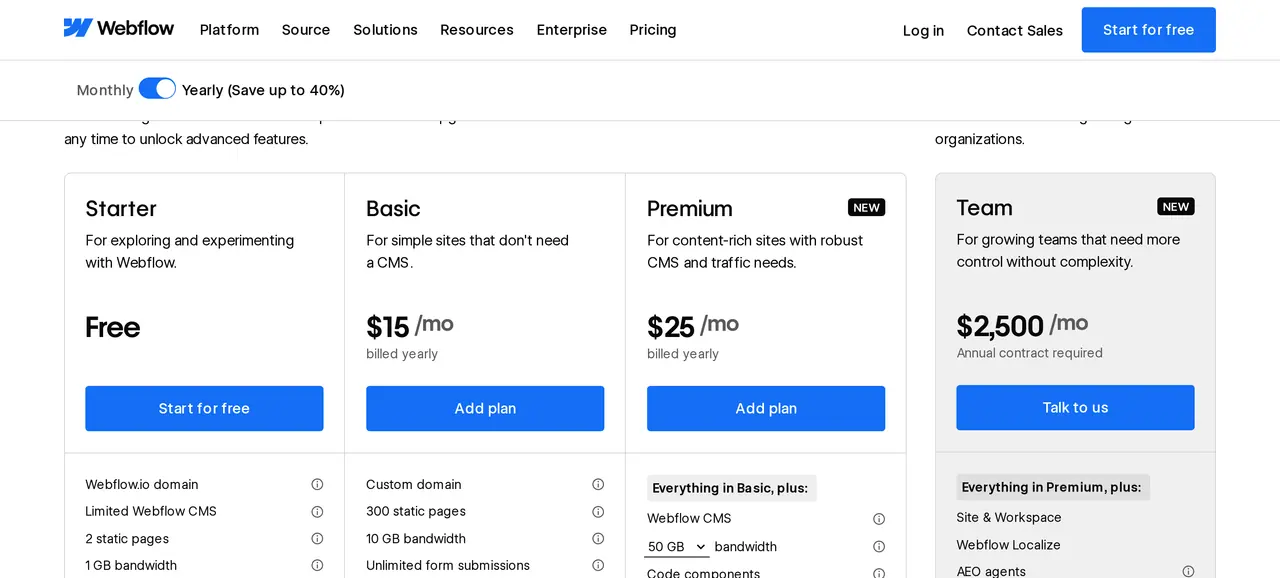Select Yearly (Save up to 40%) label
Viewport: 1280px width, 578px height.
coord(263,90)
